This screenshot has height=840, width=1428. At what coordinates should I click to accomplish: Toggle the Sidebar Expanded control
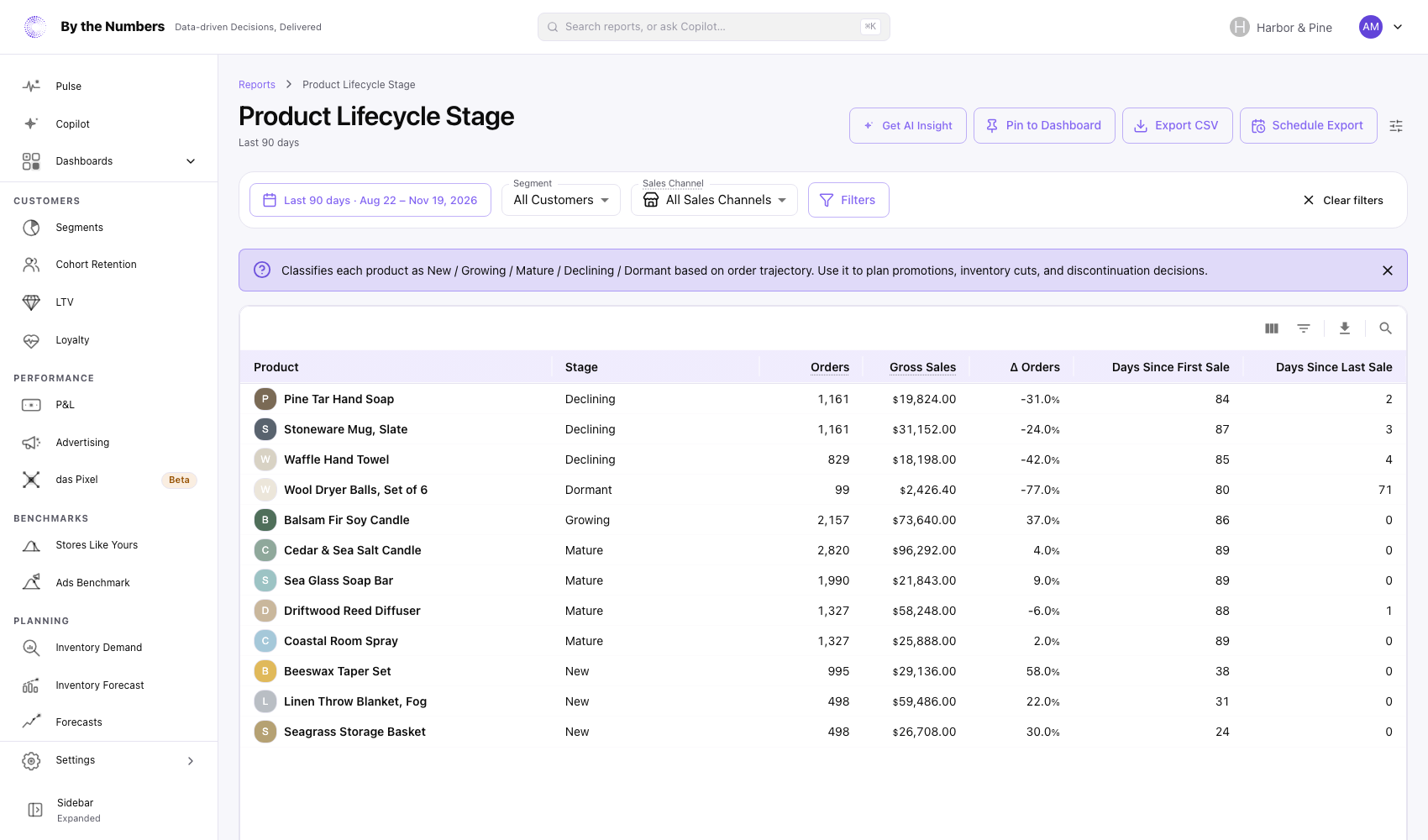(109, 810)
